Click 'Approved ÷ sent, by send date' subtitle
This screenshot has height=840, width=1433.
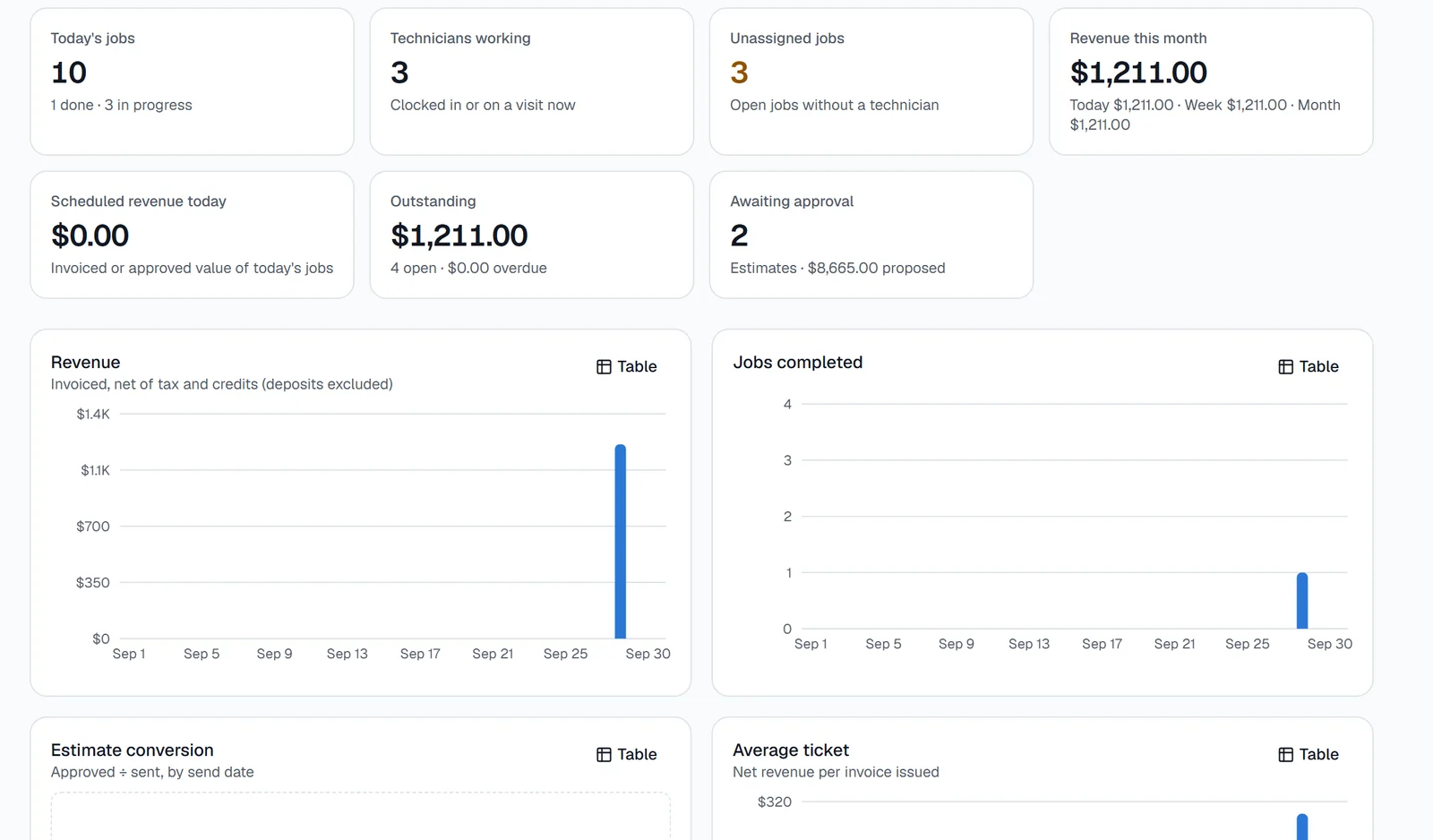point(152,772)
